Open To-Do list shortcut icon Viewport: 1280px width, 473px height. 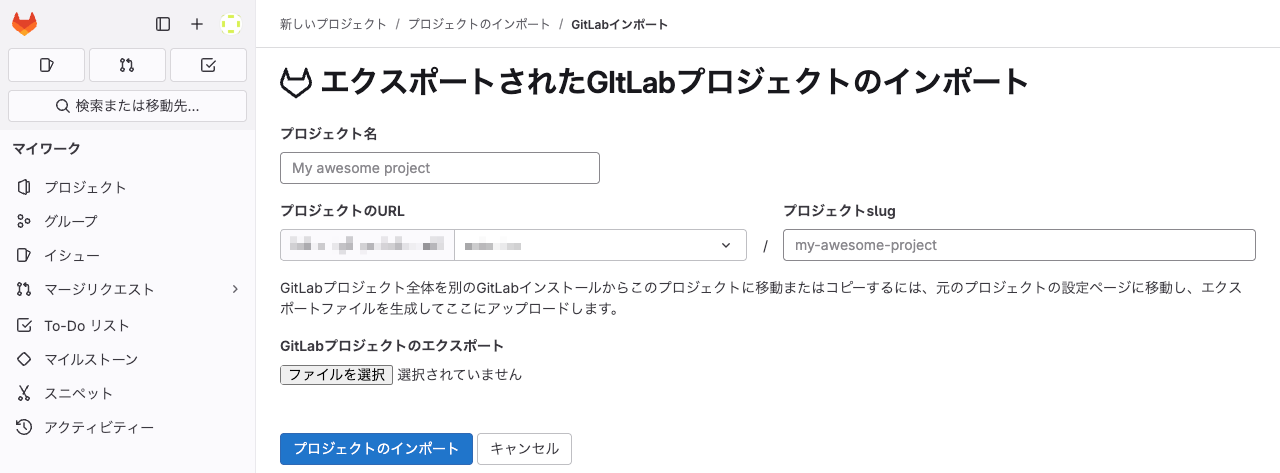pos(208,65)
